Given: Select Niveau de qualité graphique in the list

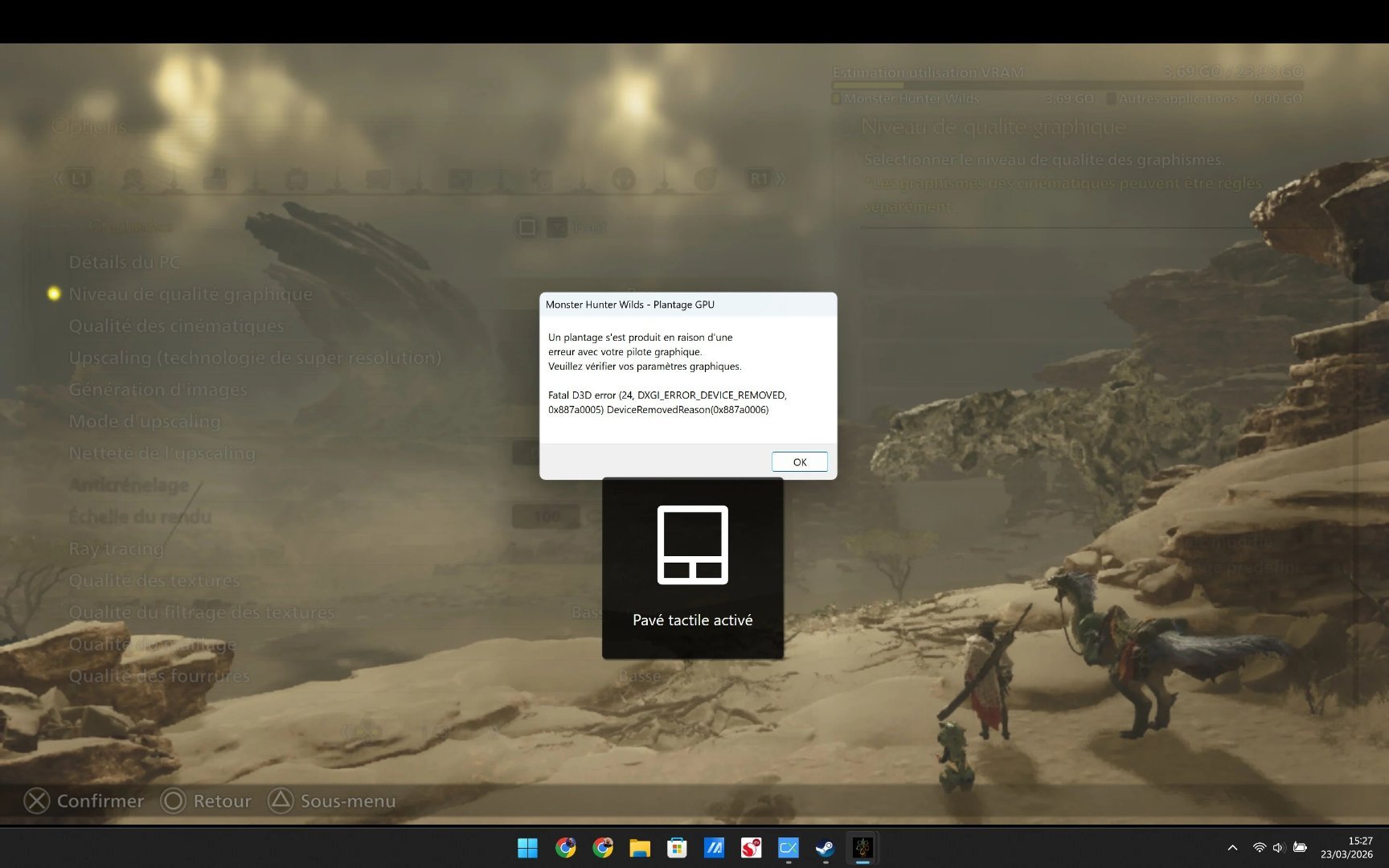Looking at the screenshot, I should pyautogui.click(x=191, y=294).
